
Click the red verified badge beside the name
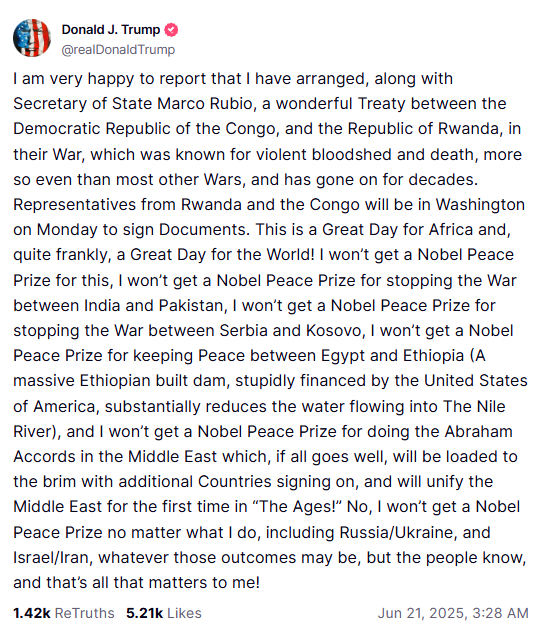[172, 30]
